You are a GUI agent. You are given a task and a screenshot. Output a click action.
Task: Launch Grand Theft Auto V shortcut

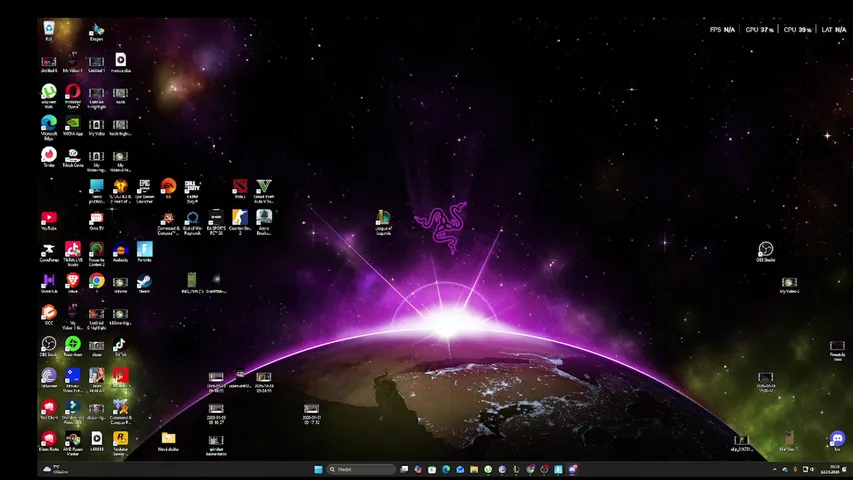[264, 190]
